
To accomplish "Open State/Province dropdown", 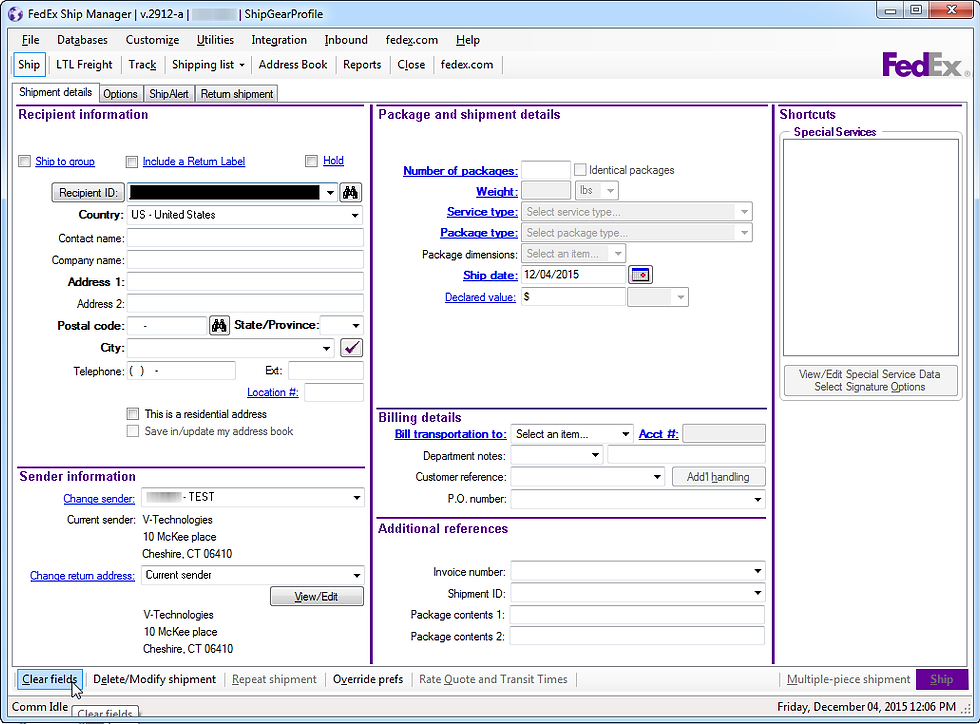I will (x=356, y=326).
